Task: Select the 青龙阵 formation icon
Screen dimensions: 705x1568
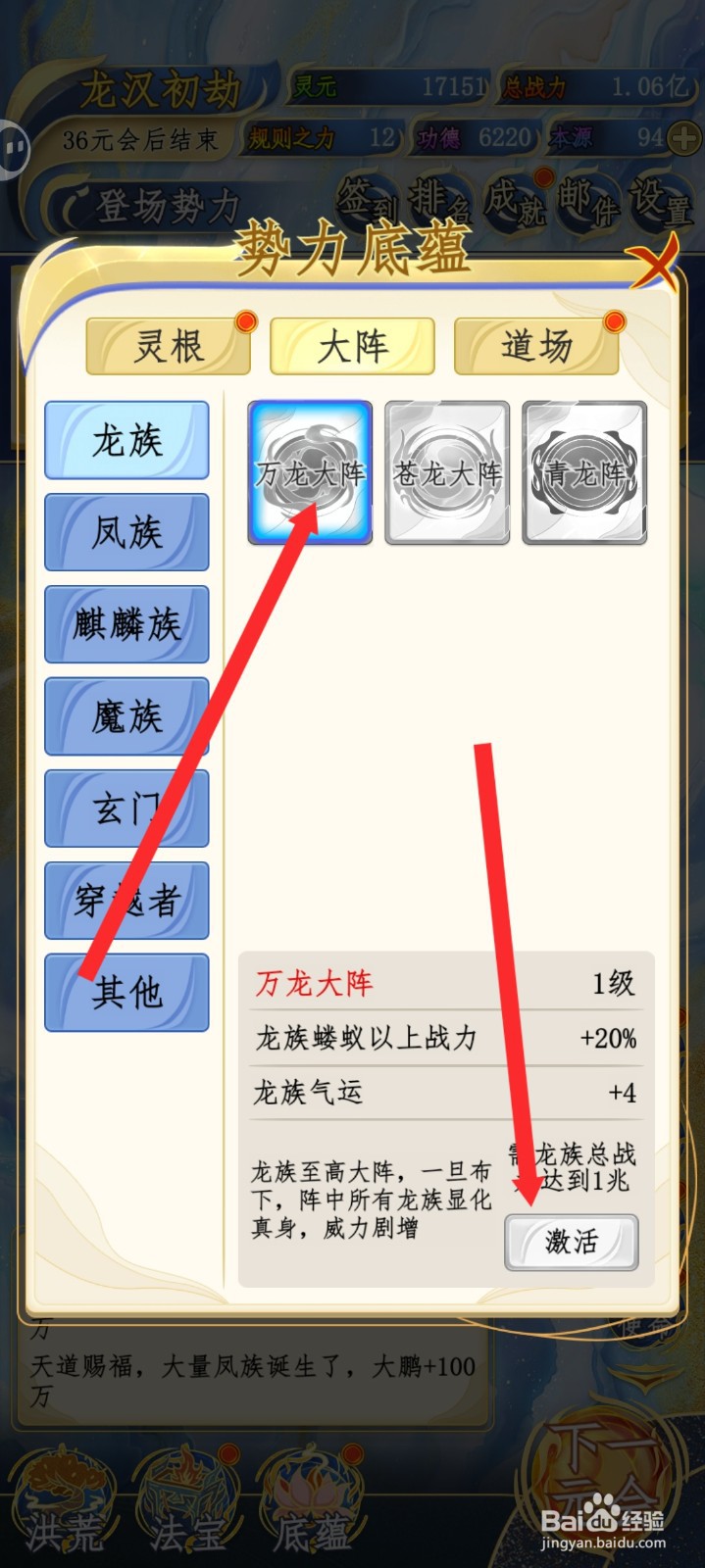Action: pyautogui.click(x=584, y=472)
